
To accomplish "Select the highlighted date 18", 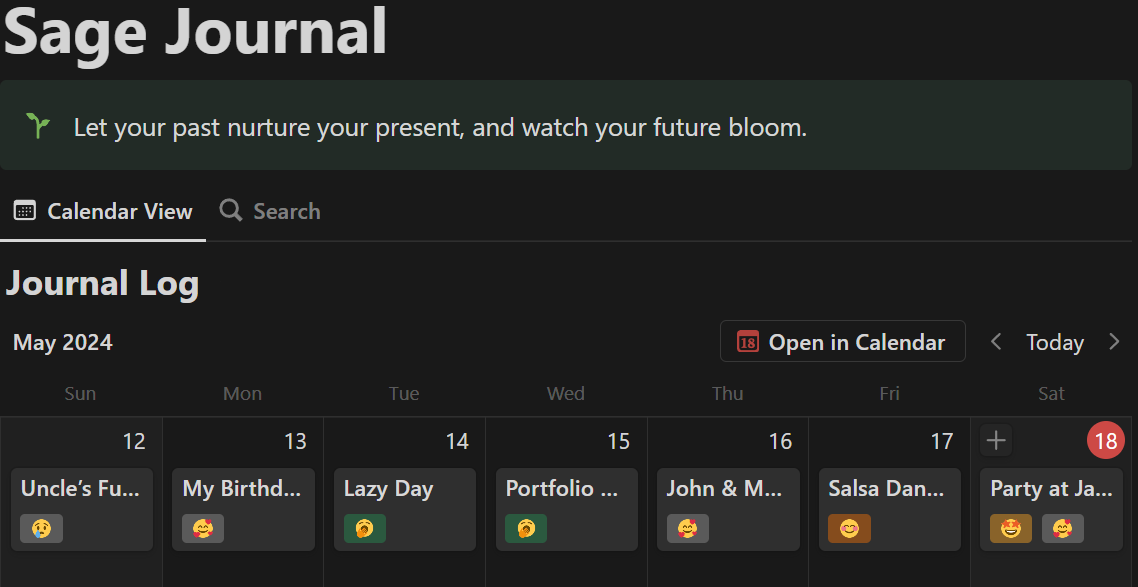I will (1106, 441).
